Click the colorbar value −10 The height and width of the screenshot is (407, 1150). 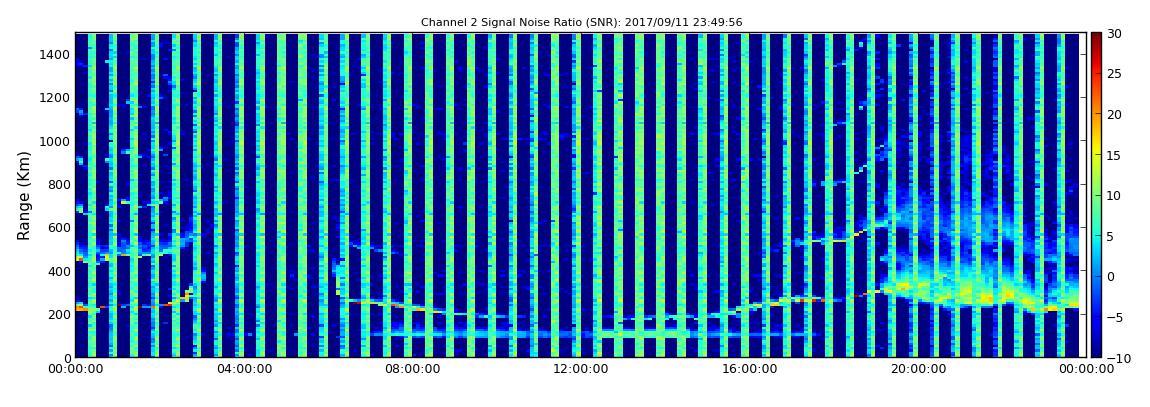(1117, 357)
